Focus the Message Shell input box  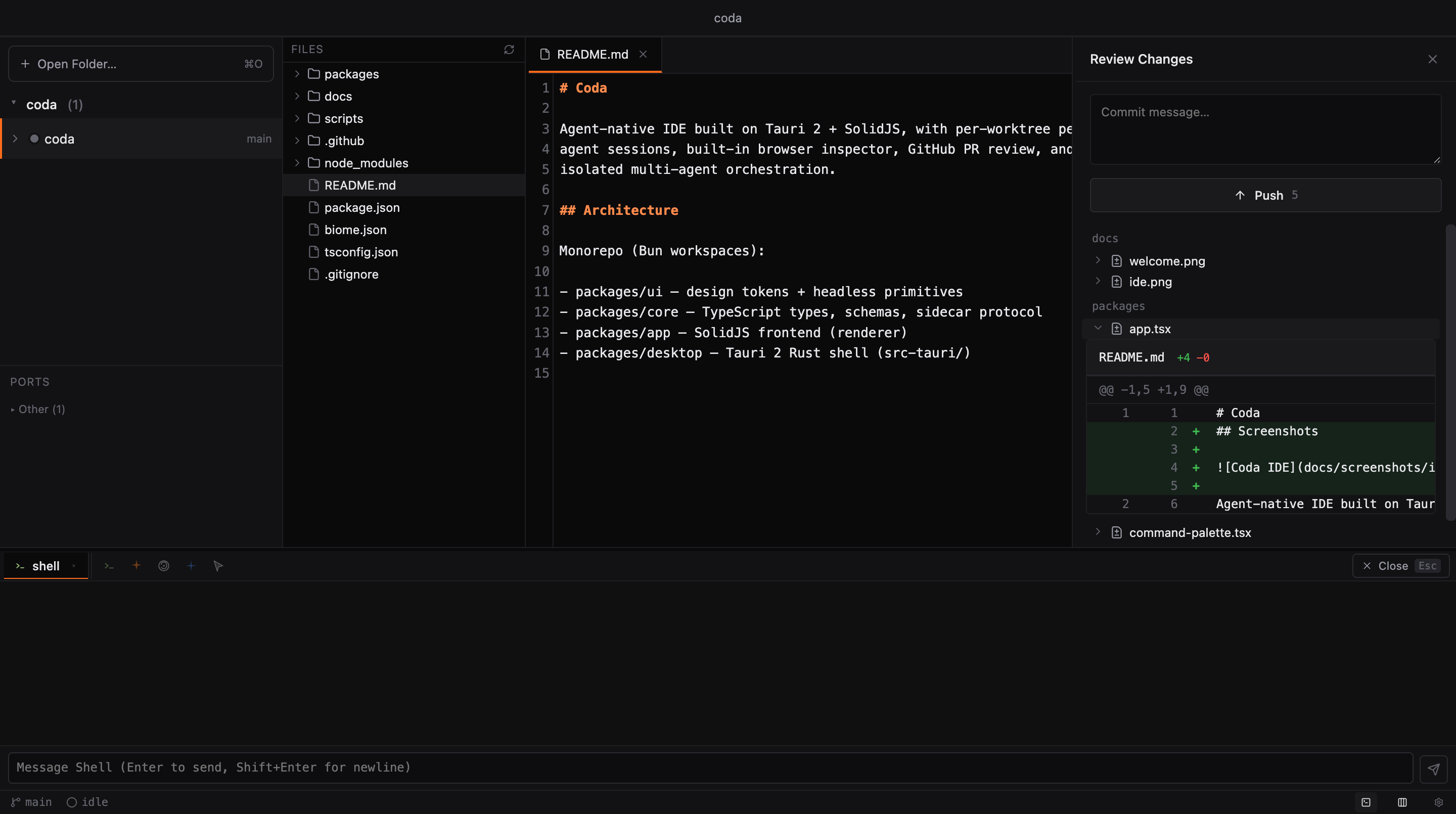click(x=710, y=767)
